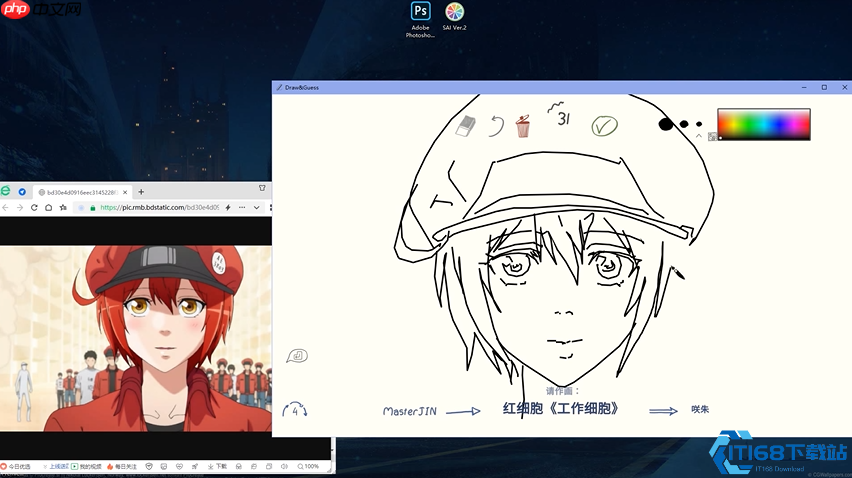Open the chat bubble icon on canvas
Viewport: 852px width, 478px height.
(297, 356)
